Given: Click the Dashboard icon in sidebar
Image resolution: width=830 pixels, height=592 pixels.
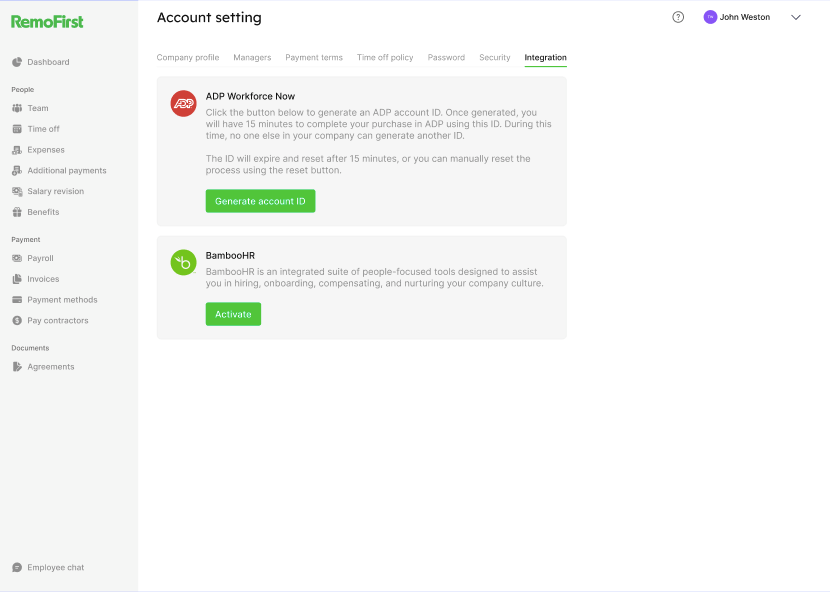Looking at the screenshot, I should (17, 62).
